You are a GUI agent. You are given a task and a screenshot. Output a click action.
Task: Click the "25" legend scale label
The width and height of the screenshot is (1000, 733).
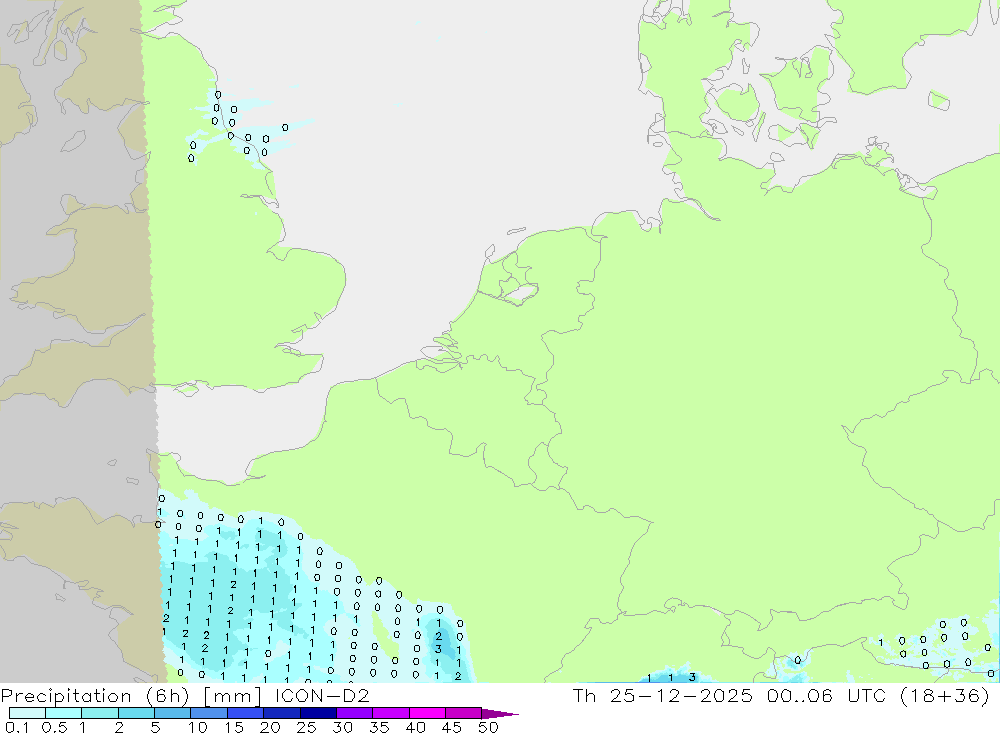click(306, 727)
